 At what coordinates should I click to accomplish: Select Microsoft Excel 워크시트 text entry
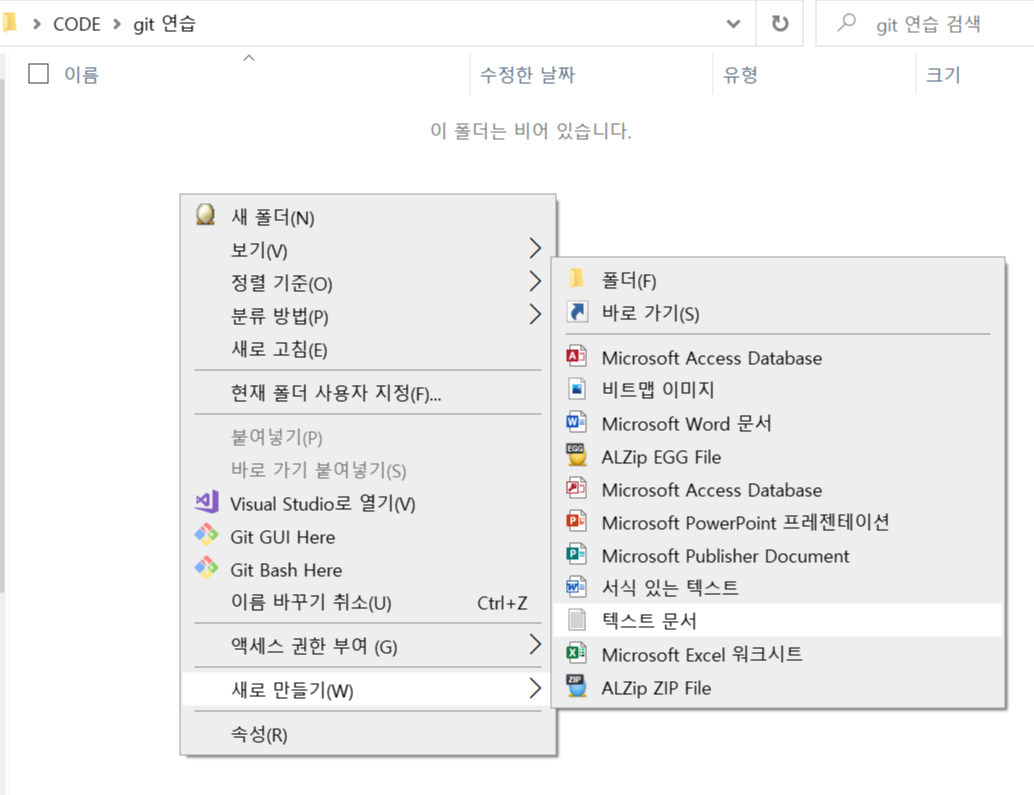[702, 654]
